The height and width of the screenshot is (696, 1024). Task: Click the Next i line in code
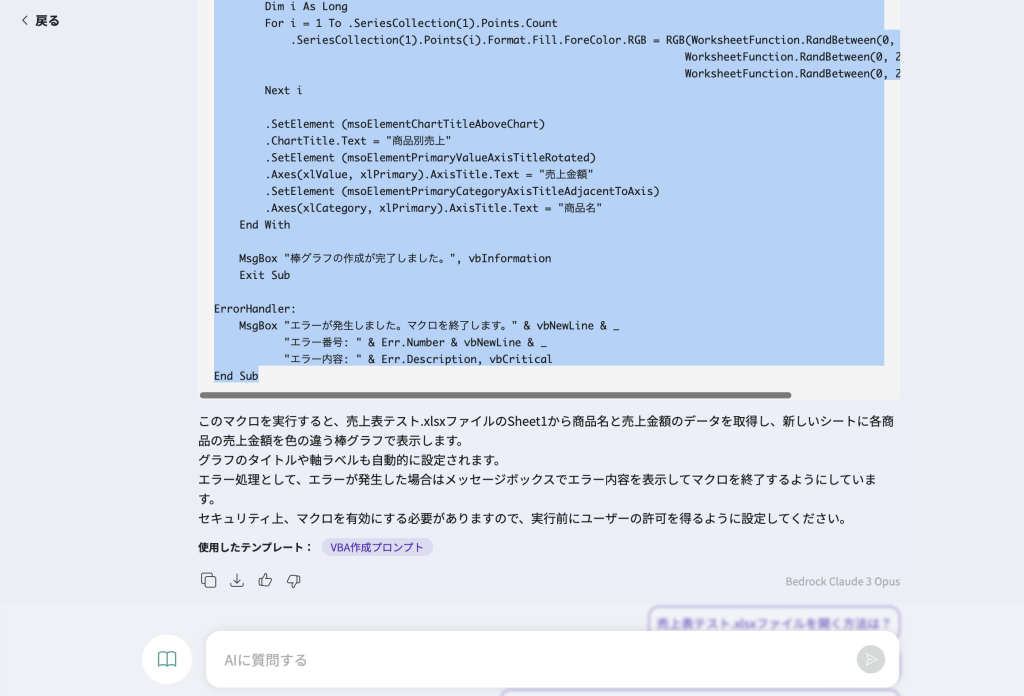point(283,90)
